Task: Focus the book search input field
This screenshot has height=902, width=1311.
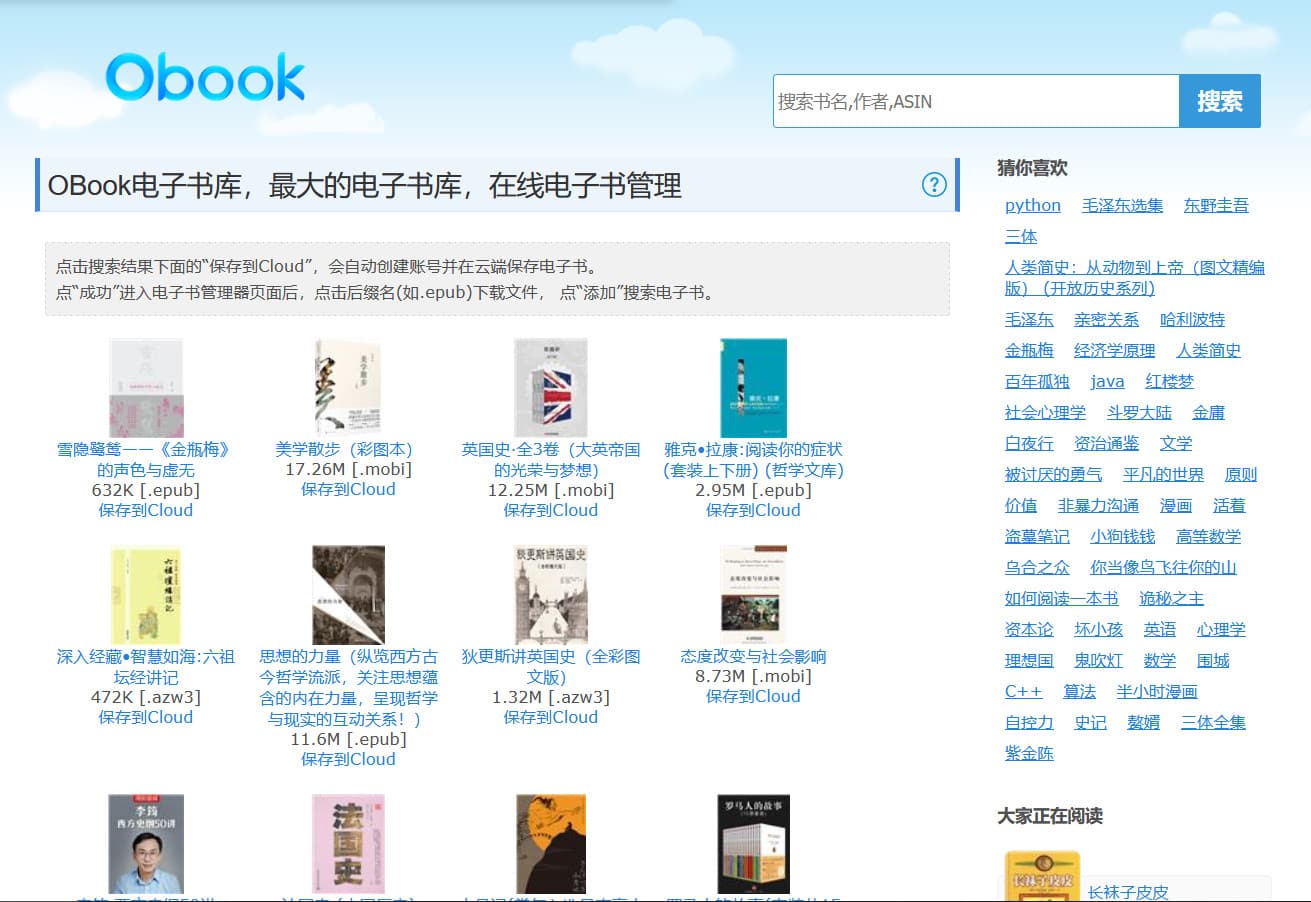Action: click(976, 101)
